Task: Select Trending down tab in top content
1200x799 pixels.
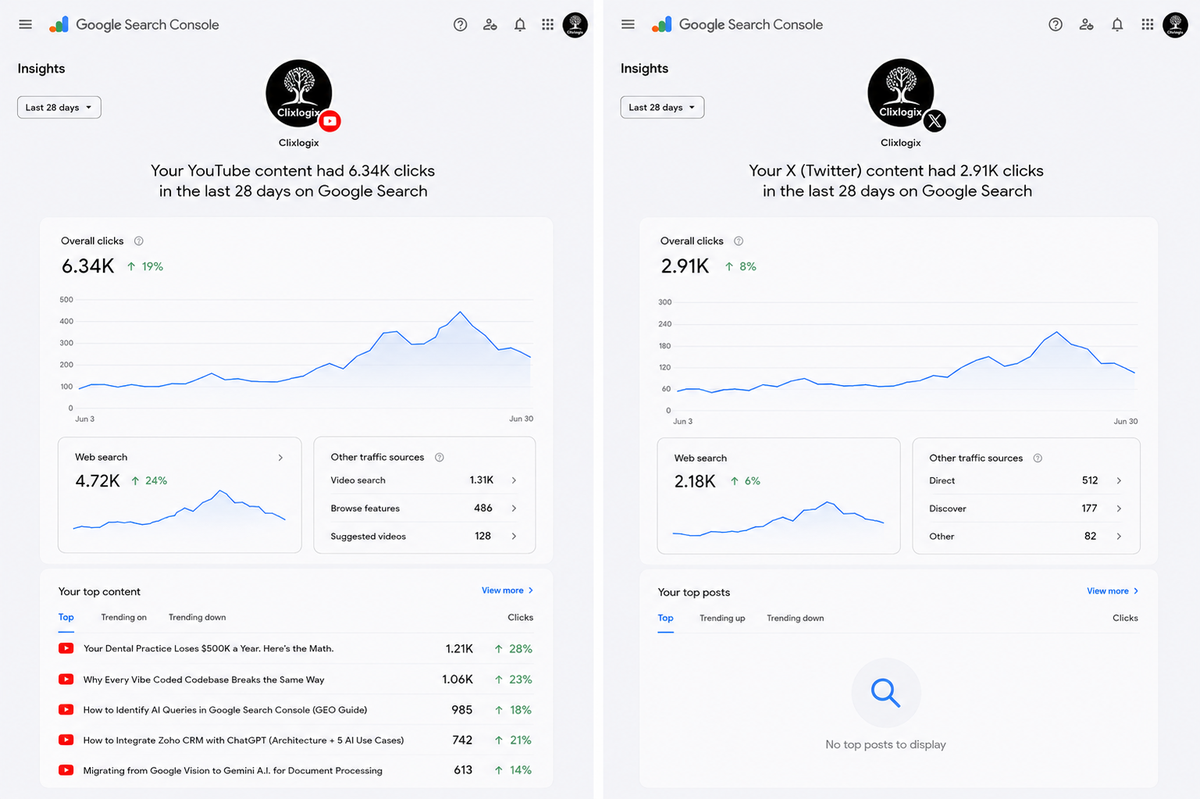Action: pyautogui.click(x=197, y=617)
